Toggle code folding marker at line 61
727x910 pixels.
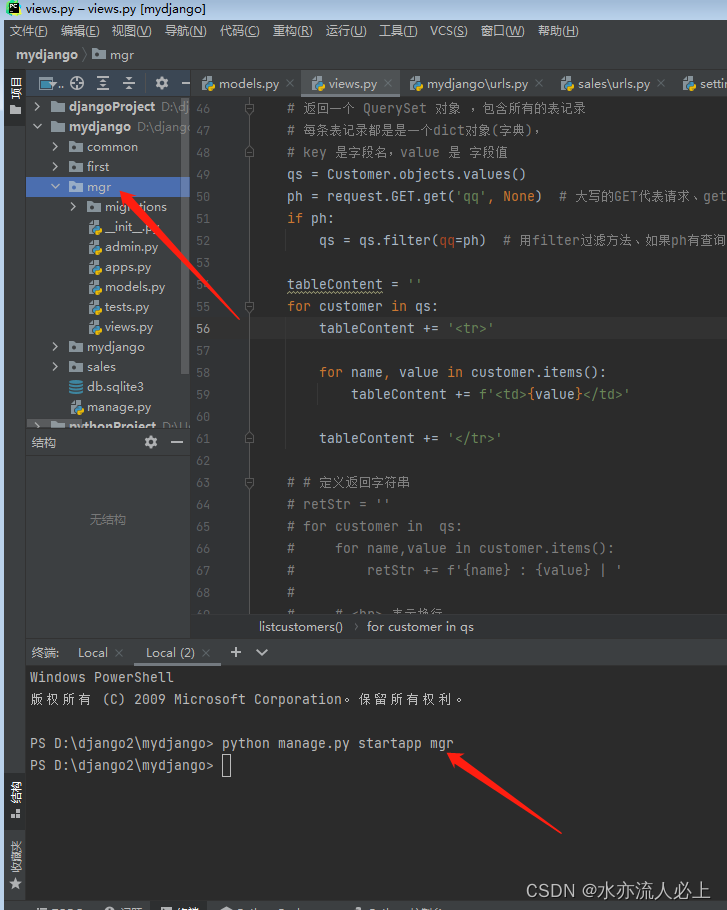tap(249, 438)
